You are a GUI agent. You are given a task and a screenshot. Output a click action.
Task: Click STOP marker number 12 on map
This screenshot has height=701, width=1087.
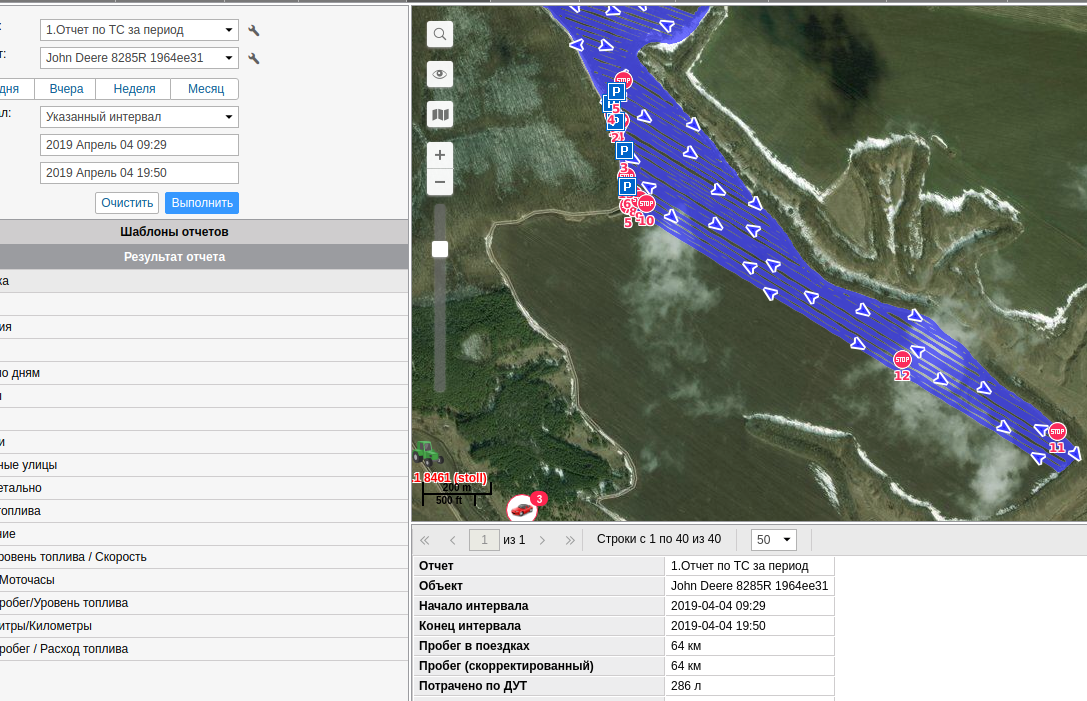(x=902, y=359)
